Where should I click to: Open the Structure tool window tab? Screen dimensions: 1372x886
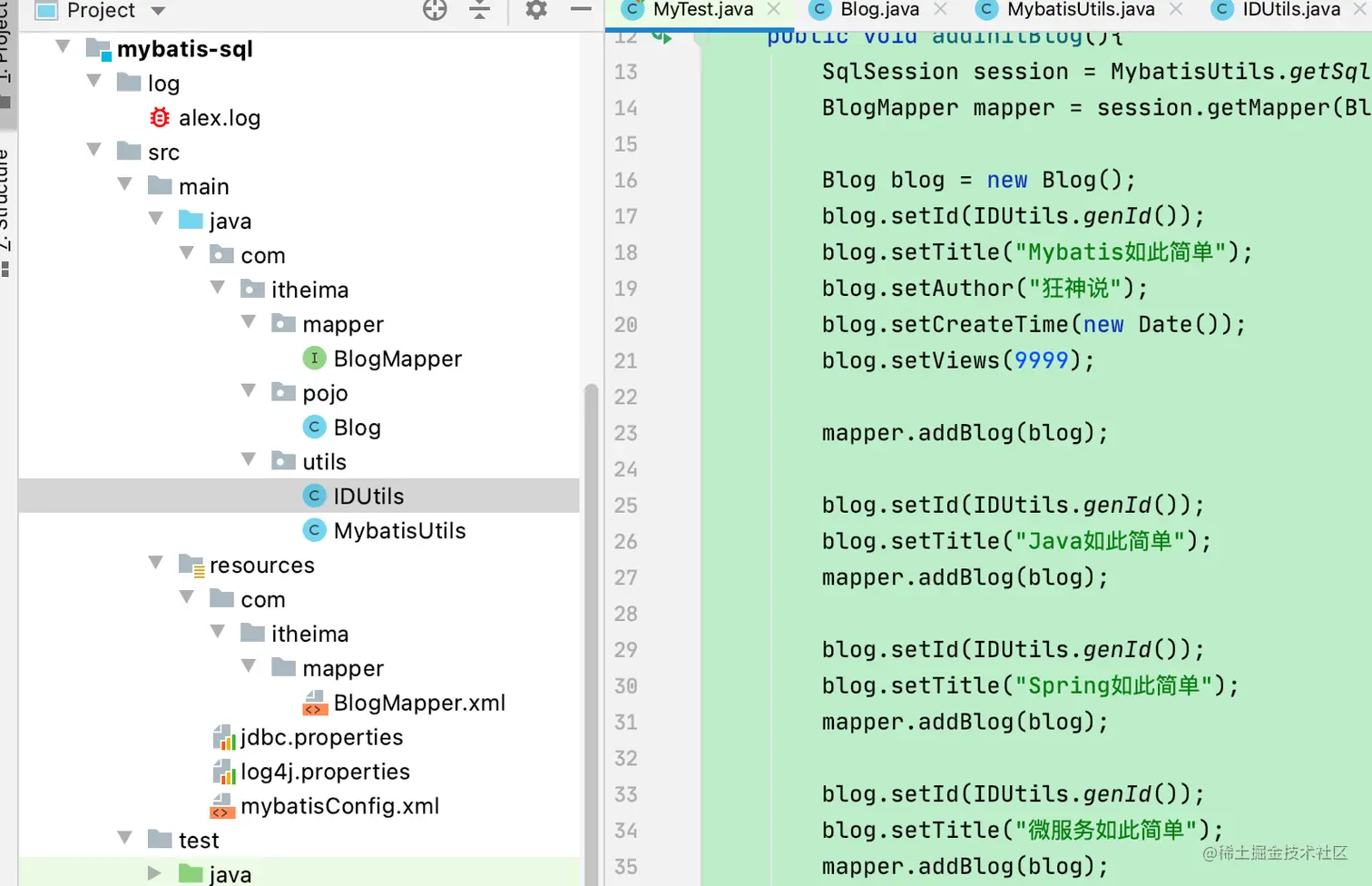[6, 212]
